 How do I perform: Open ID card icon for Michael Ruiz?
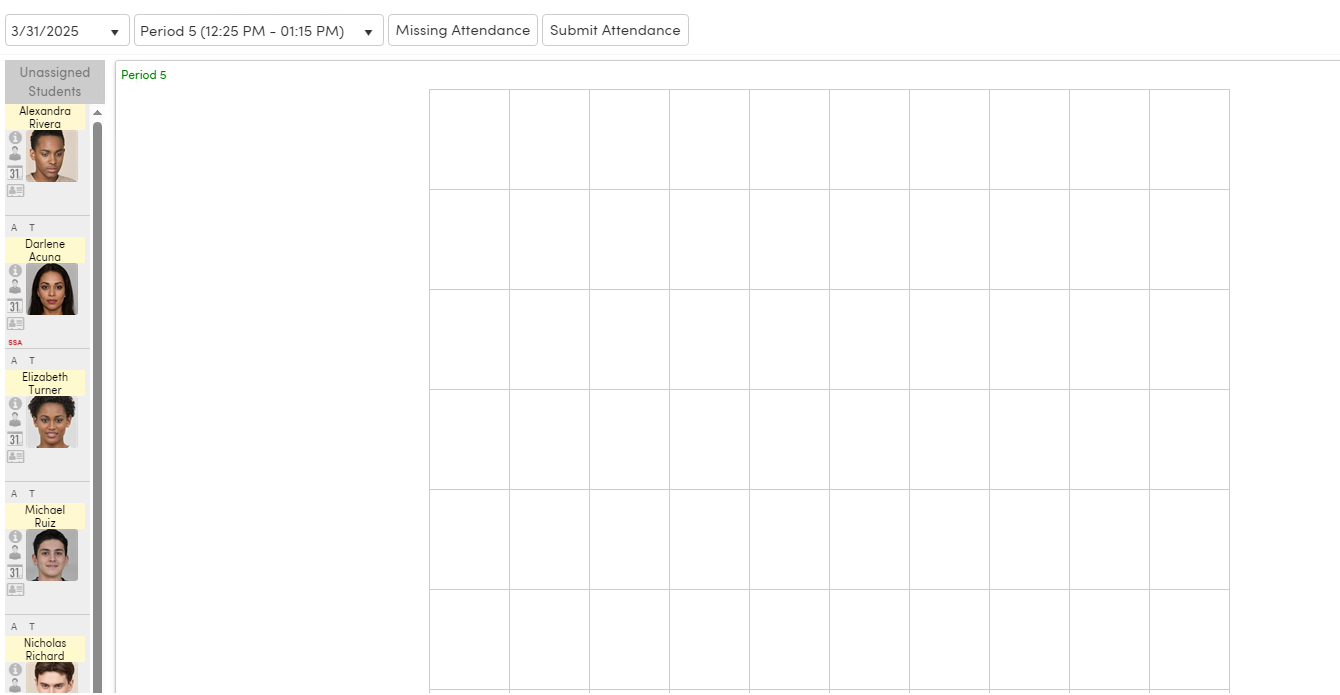click(15, 589)
